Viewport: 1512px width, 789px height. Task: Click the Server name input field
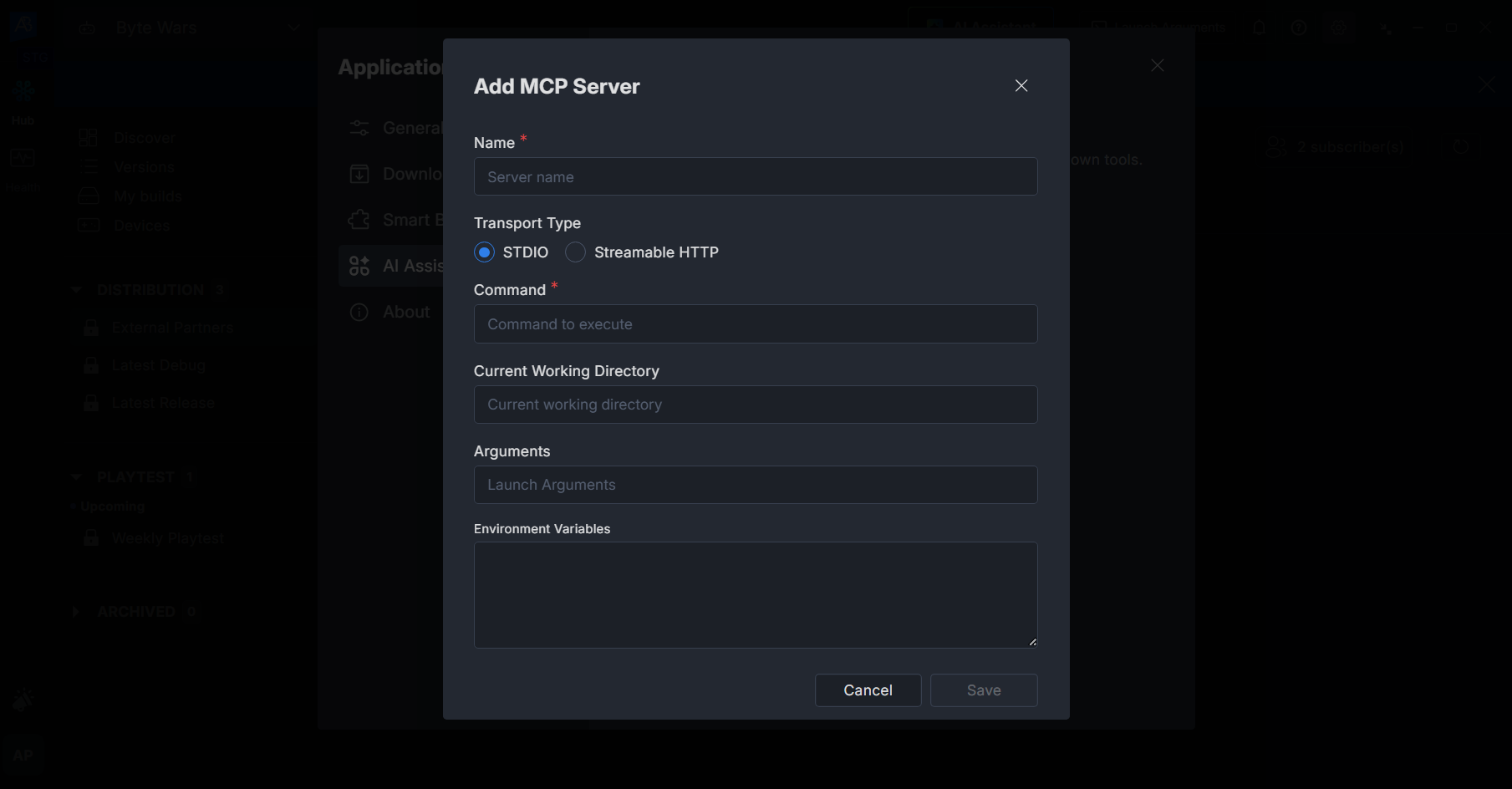click(x=755, y=177)
